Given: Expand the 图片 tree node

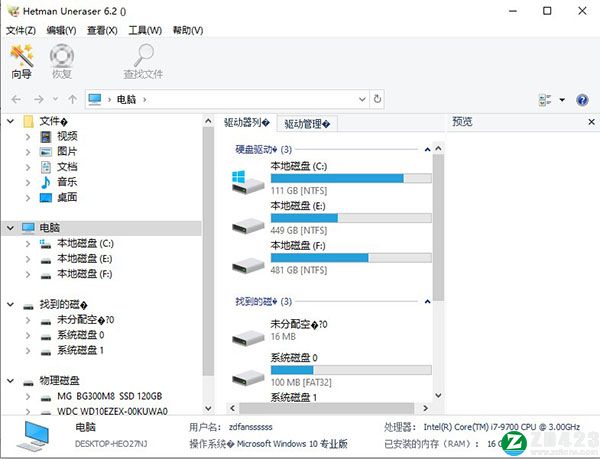Looking at the screenshot, I should [28, 152].
